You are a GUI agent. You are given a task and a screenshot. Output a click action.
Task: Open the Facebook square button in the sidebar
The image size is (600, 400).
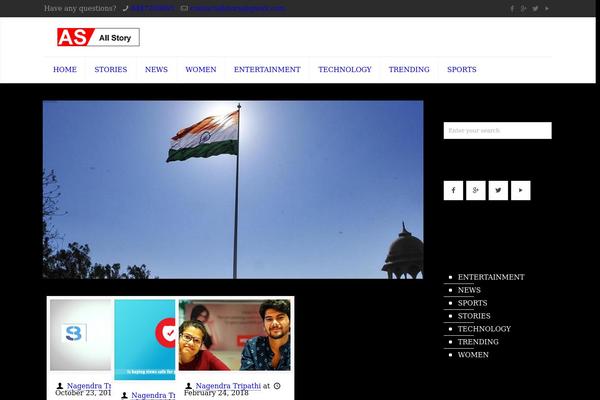[x=453, y=190]
